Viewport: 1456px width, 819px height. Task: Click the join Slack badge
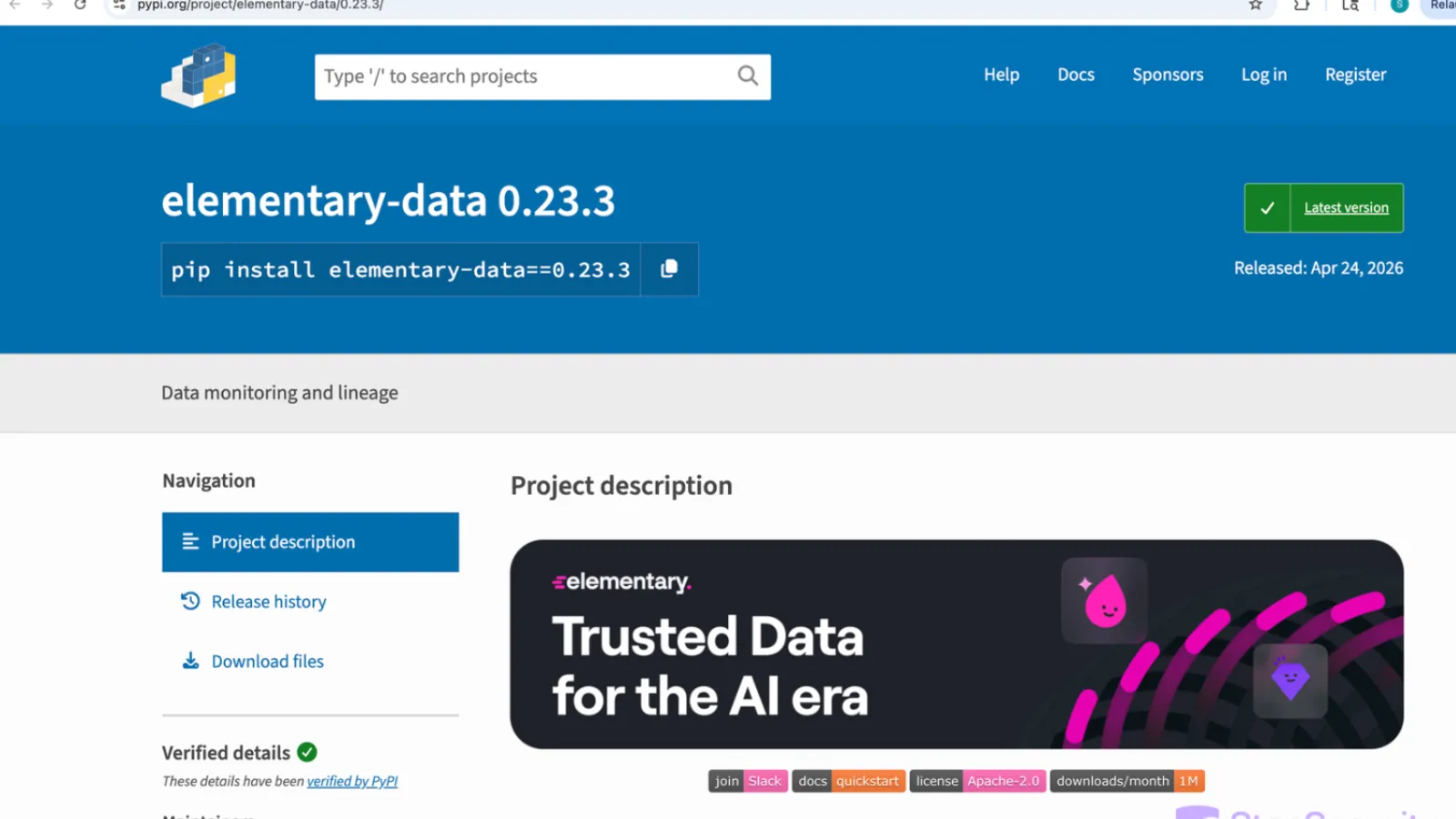click(747, 781)
